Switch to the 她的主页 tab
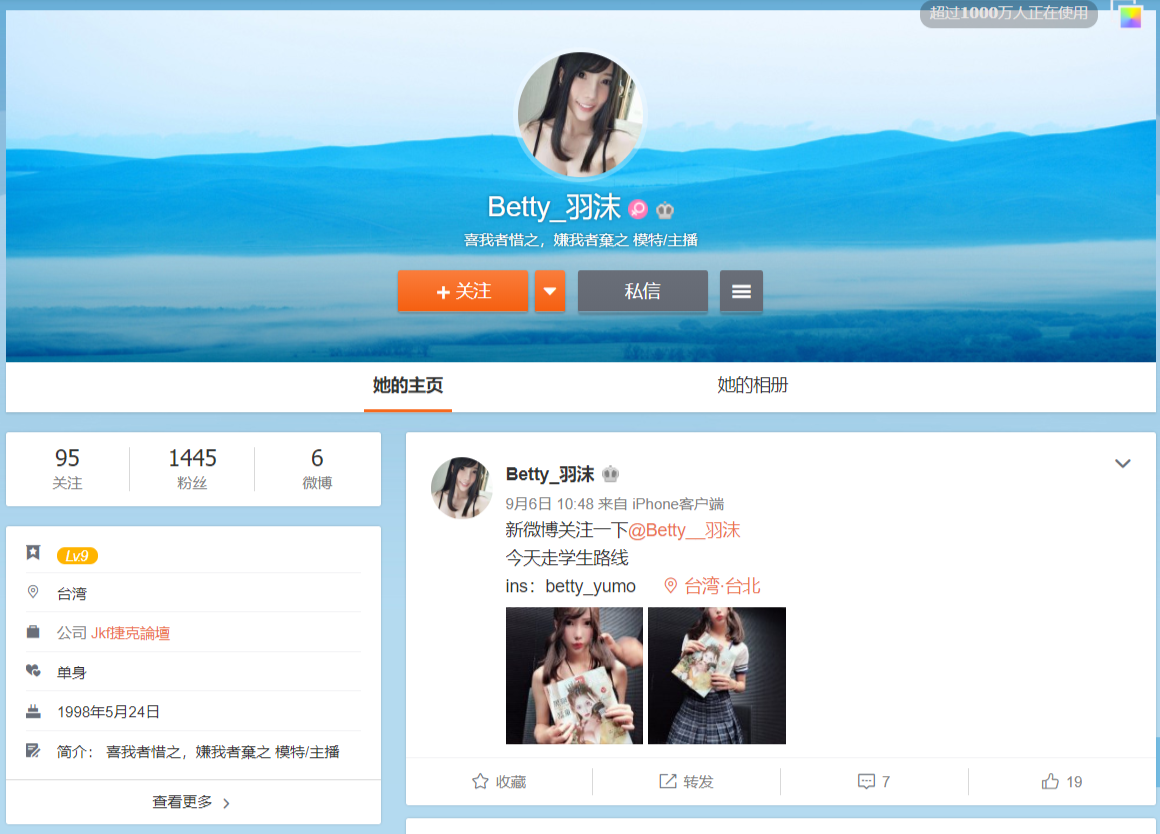The image size is (1160, 834). click(x=407, y=386)
